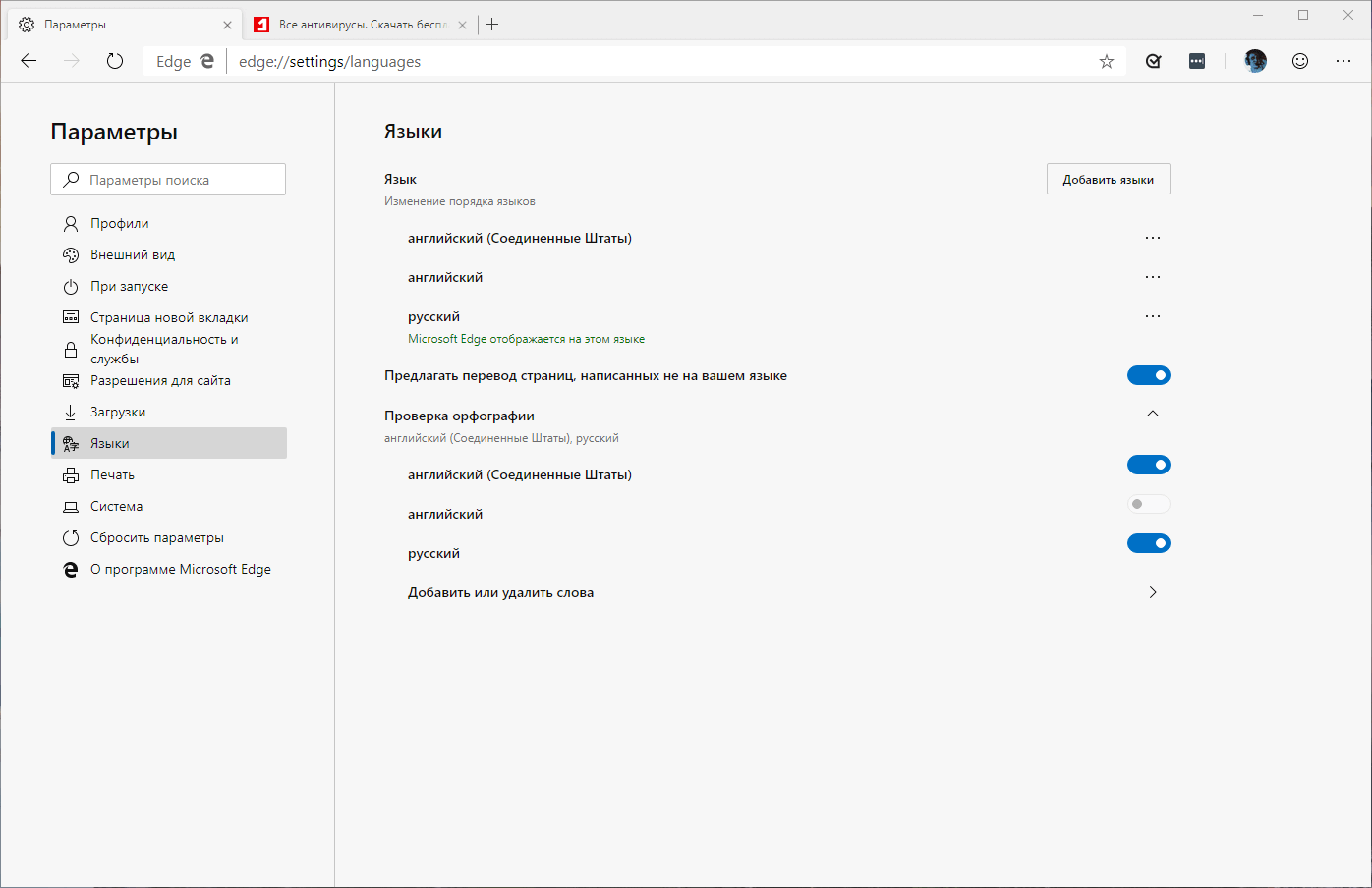Open more options for английский (Соединенные Штаты)
Viewport: 1372px width, 888px height.
tap(1153, 238)
